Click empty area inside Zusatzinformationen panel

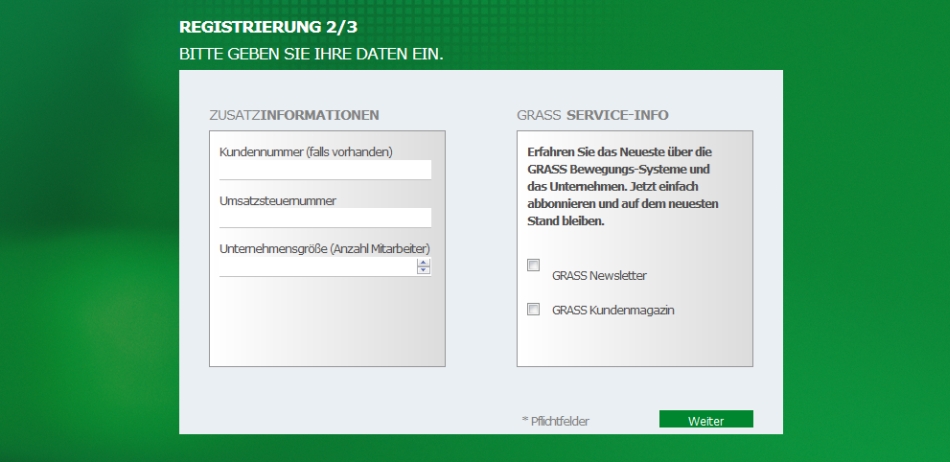click(326, 325)
